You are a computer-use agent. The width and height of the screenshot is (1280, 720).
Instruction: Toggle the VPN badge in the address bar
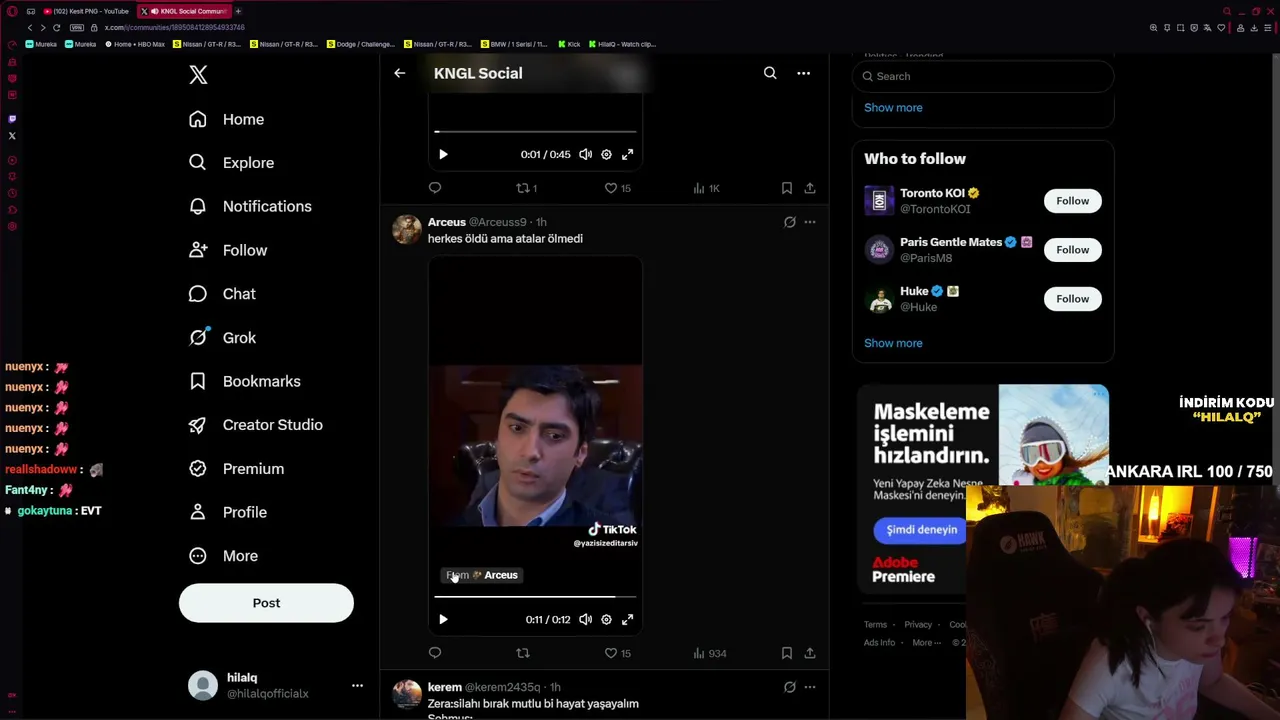(77, 28)
